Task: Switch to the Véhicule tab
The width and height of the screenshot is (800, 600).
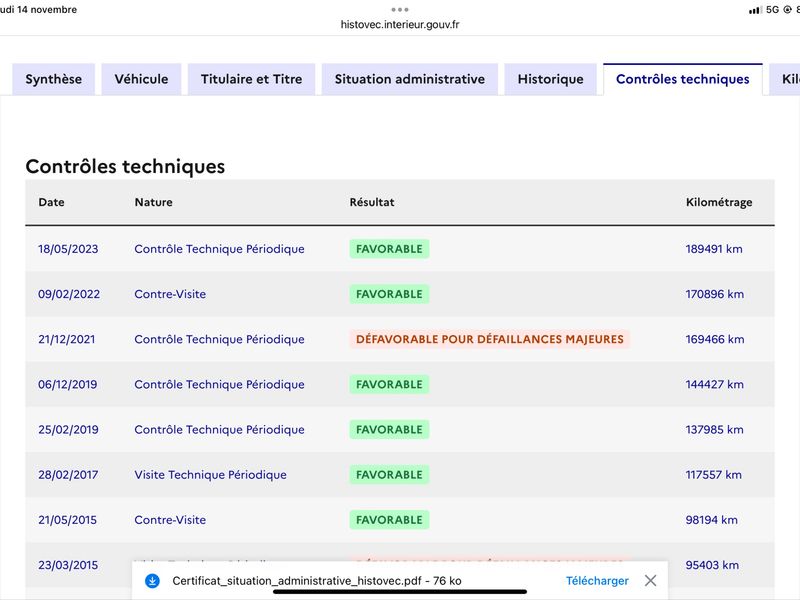Action: tap(141, 79)
